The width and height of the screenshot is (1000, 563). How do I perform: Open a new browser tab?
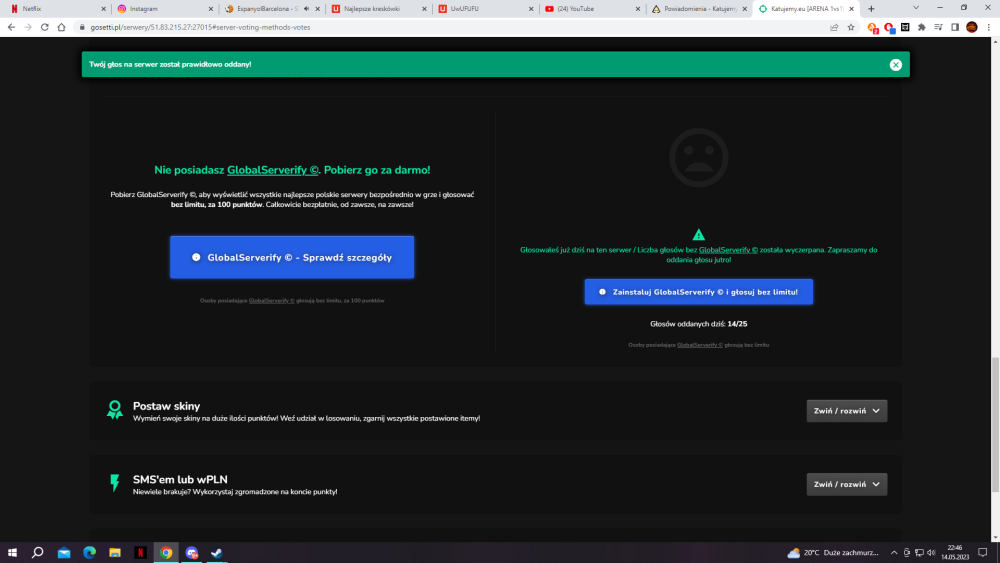871,9
